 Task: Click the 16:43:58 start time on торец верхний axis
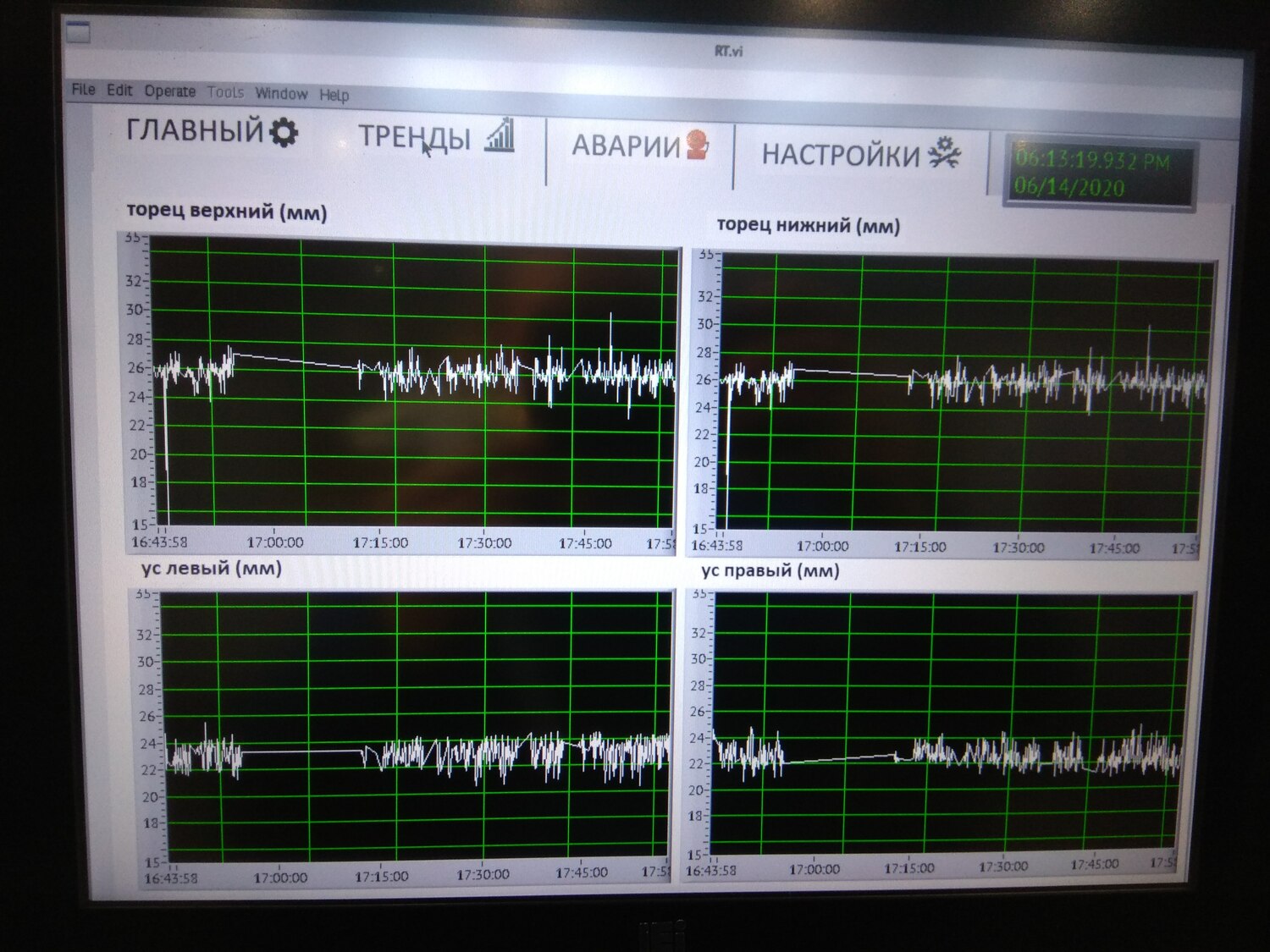coord(159,542)
